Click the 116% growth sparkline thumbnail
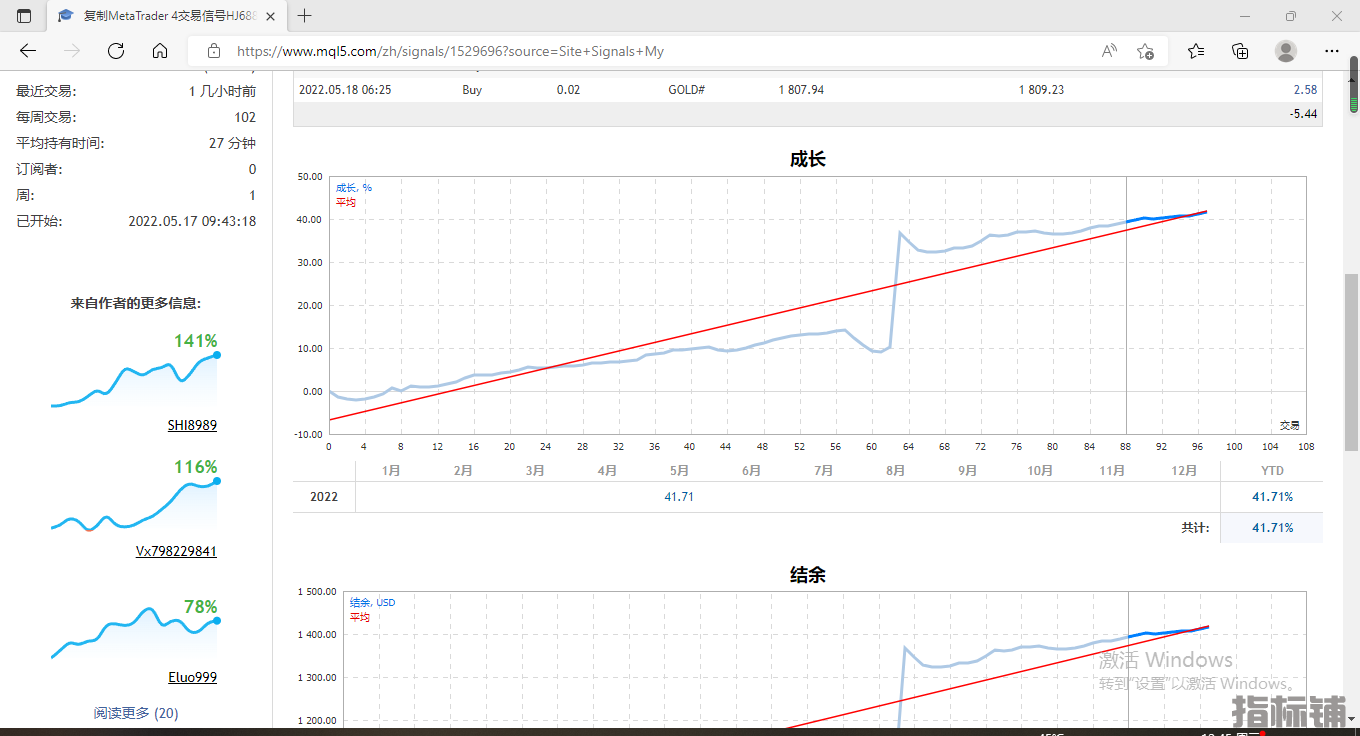Screen dimensions: 1360x736 (x=134, y=506)
